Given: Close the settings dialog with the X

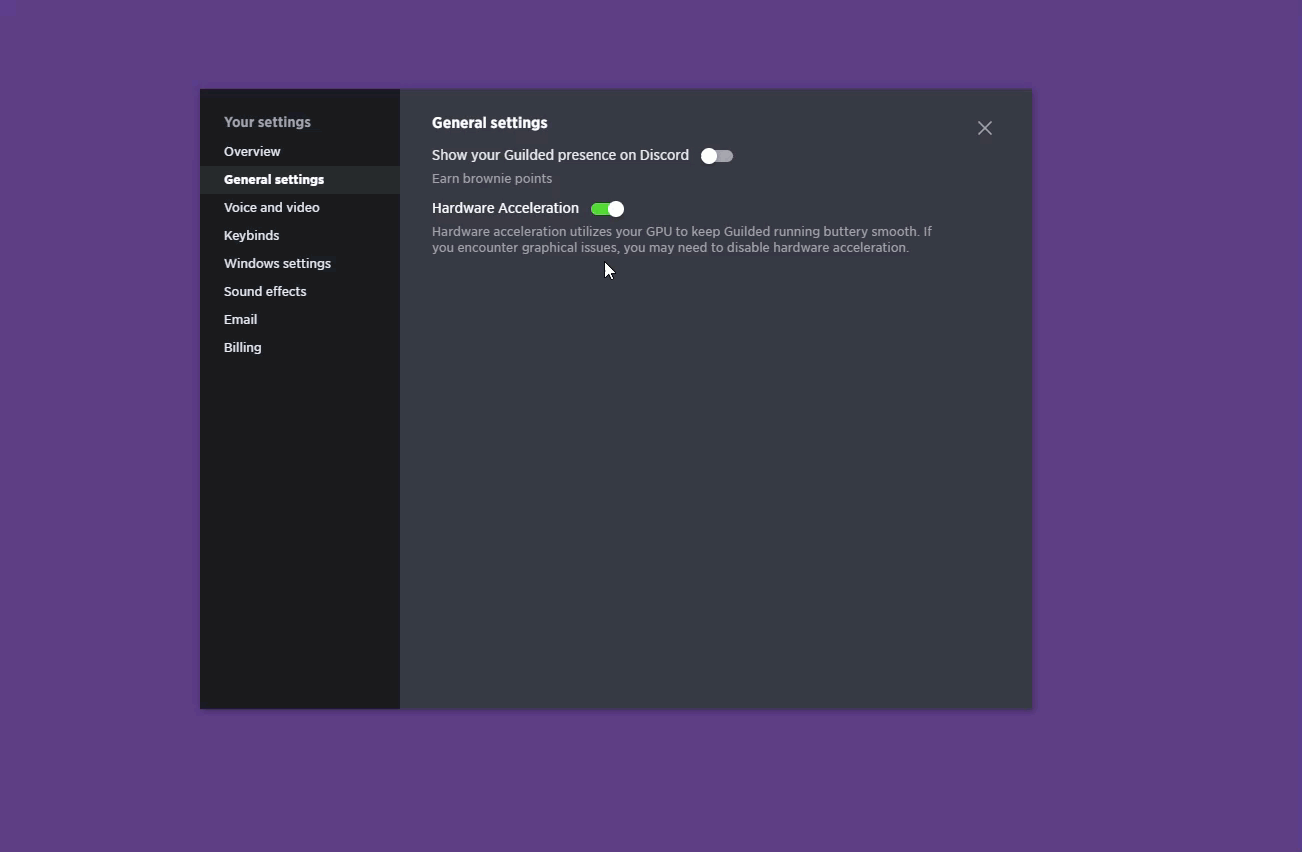Looking at the screenshot, I should pos(985,128).
